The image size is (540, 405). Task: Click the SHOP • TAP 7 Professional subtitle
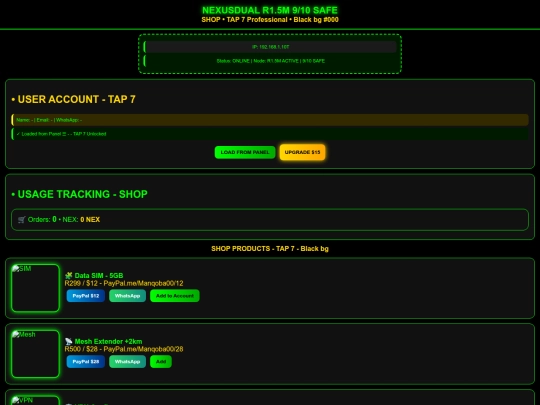[270, 20]
